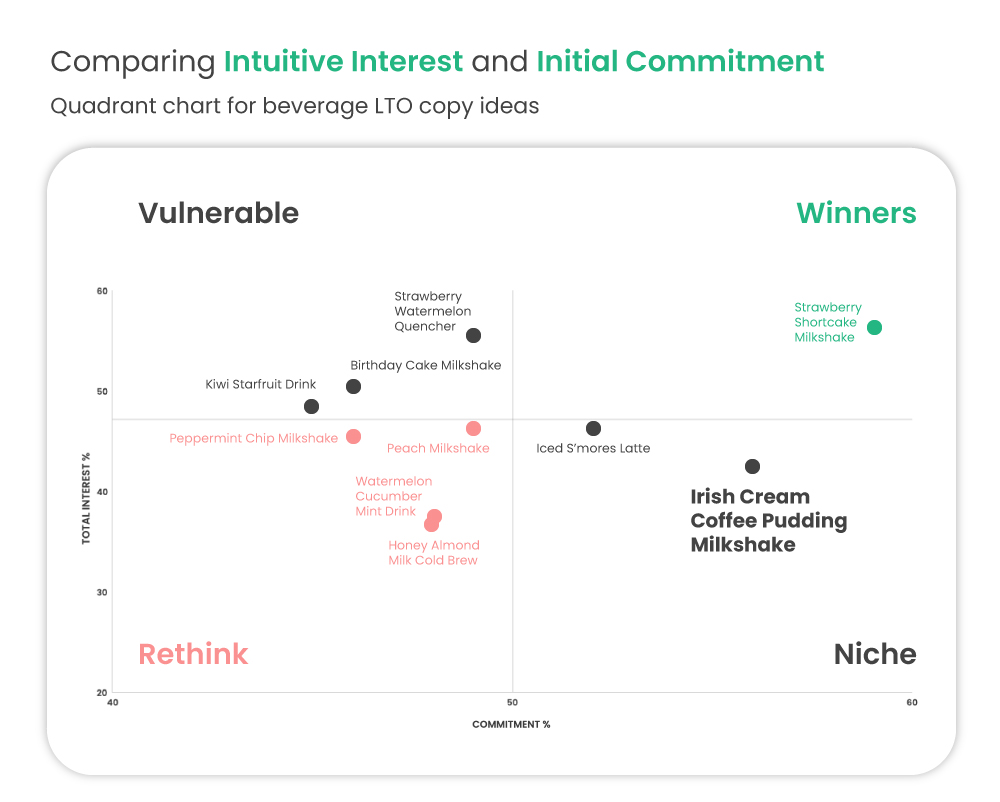Select the Vulnerable quadrant heading
Screen dimensions: 1000x802
click(x=218, y=213)
